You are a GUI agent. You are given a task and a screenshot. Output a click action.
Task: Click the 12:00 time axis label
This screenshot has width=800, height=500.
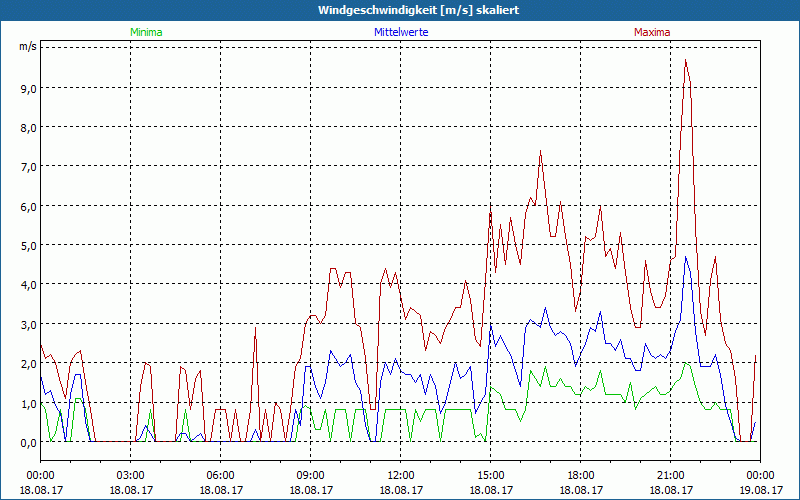(401, 476)
